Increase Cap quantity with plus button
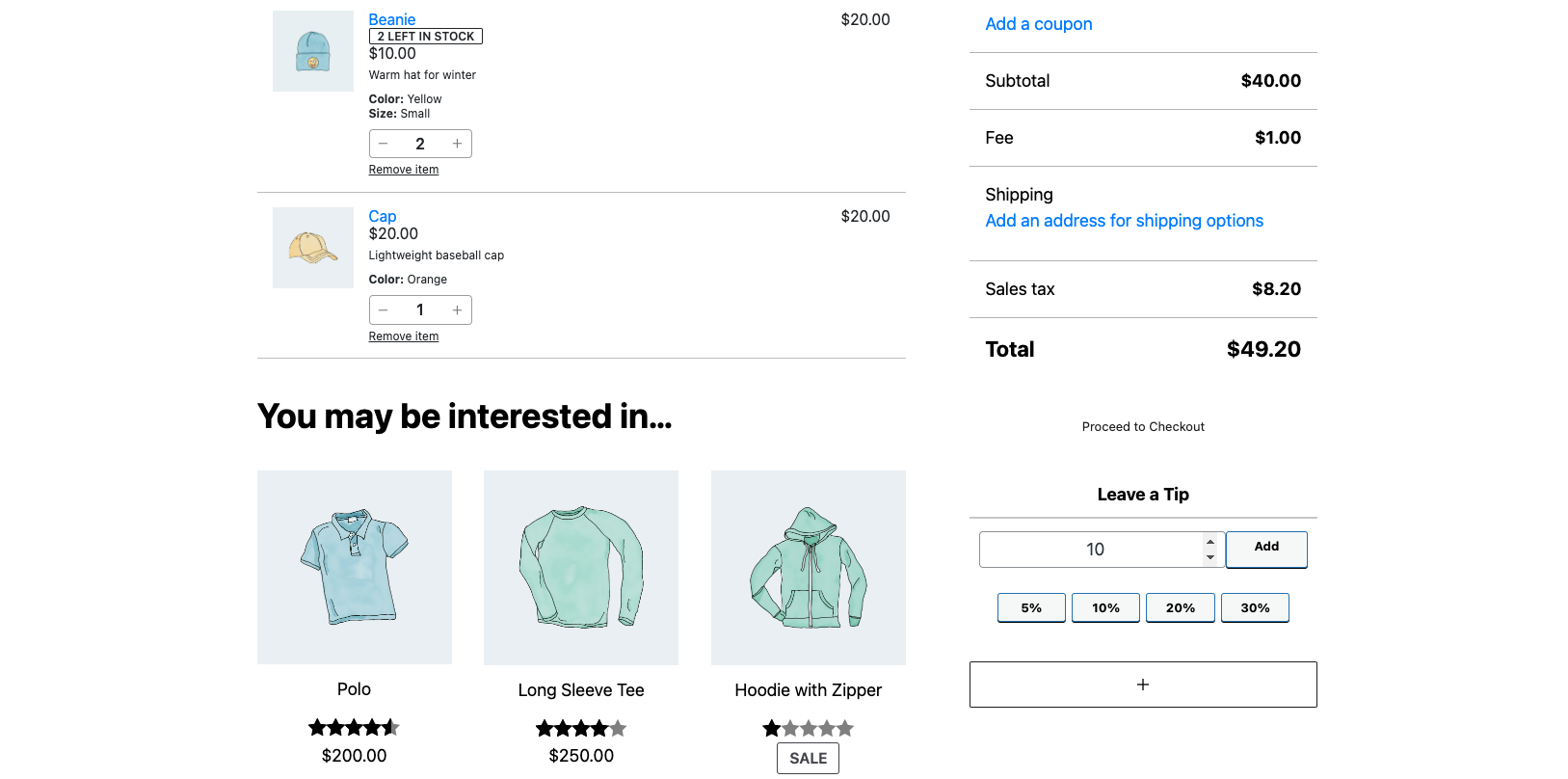This screenshot has height=779, width=1568. pyautogui.click(x=457, y=310)
